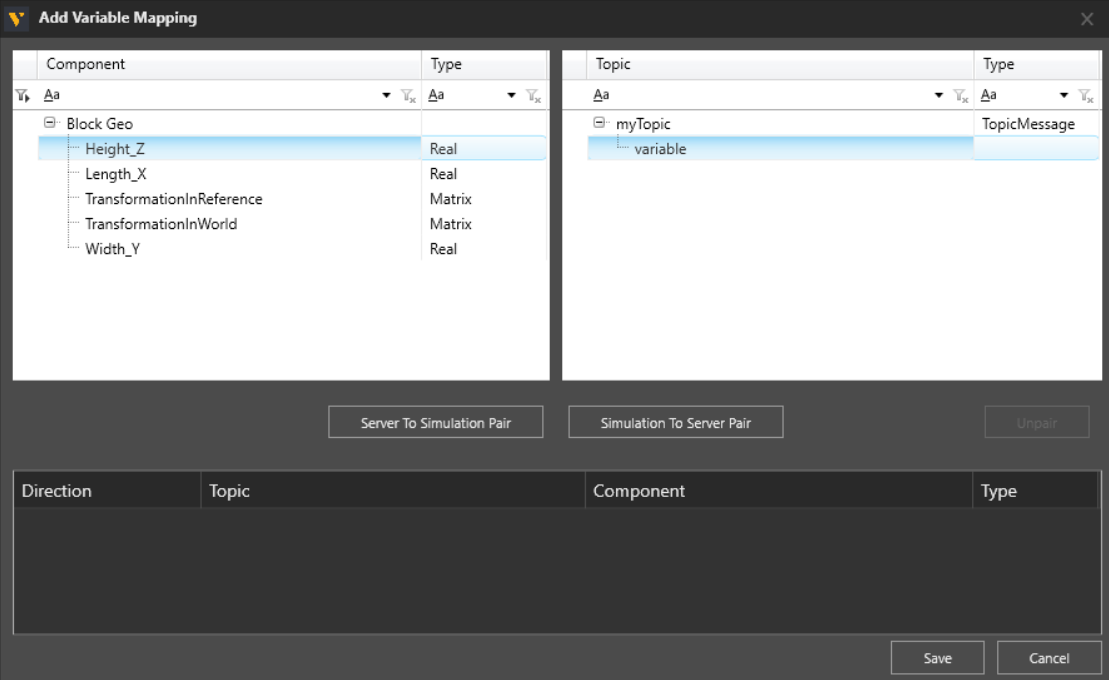The image size is (1109, 681).
Task: Select Width_Y in the component tree
Action: (112, 249)
